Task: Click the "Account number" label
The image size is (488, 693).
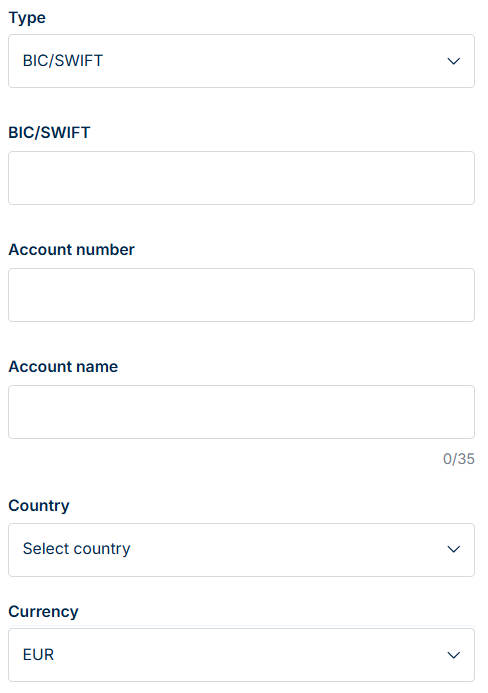Action: [x=72, y=250]
